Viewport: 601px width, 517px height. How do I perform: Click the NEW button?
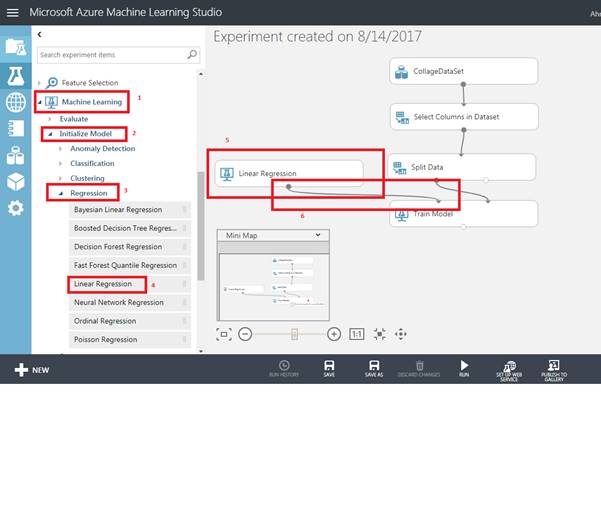32,370
